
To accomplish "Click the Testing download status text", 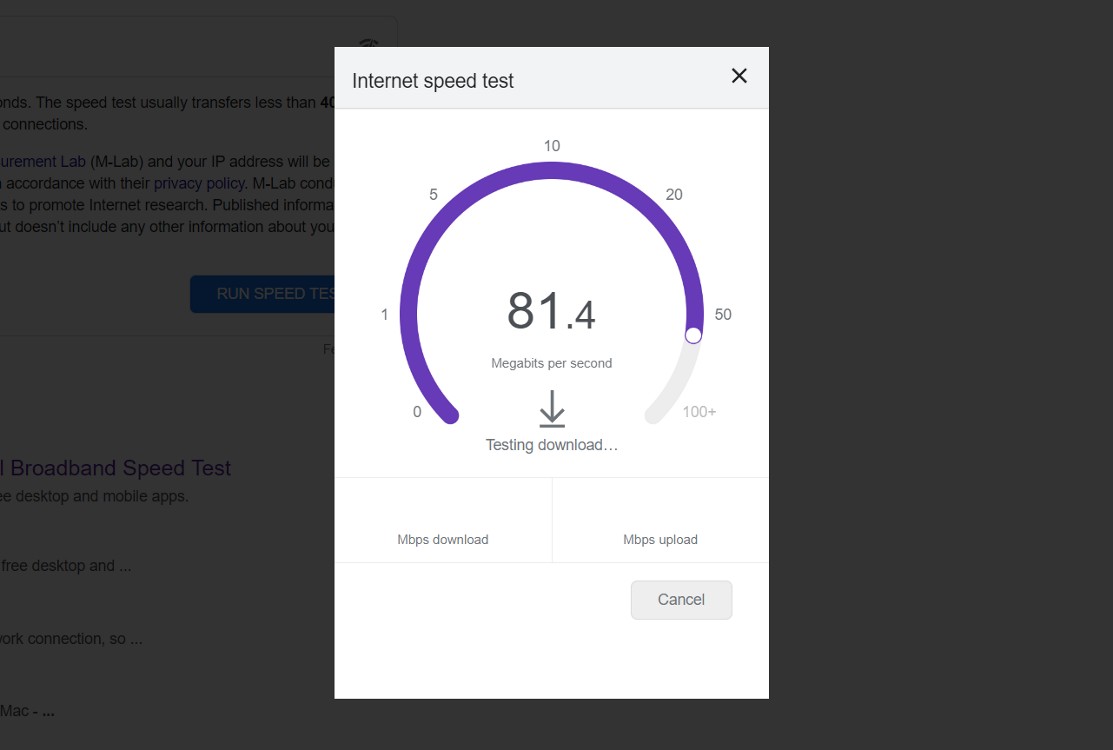I will point(551,443).
